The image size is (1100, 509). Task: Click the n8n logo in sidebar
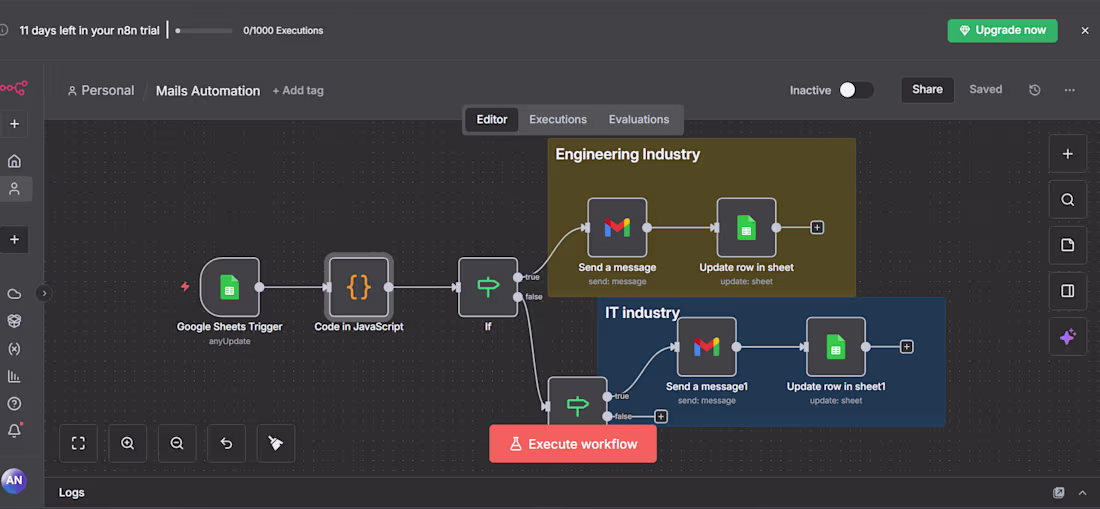[13, 88]
